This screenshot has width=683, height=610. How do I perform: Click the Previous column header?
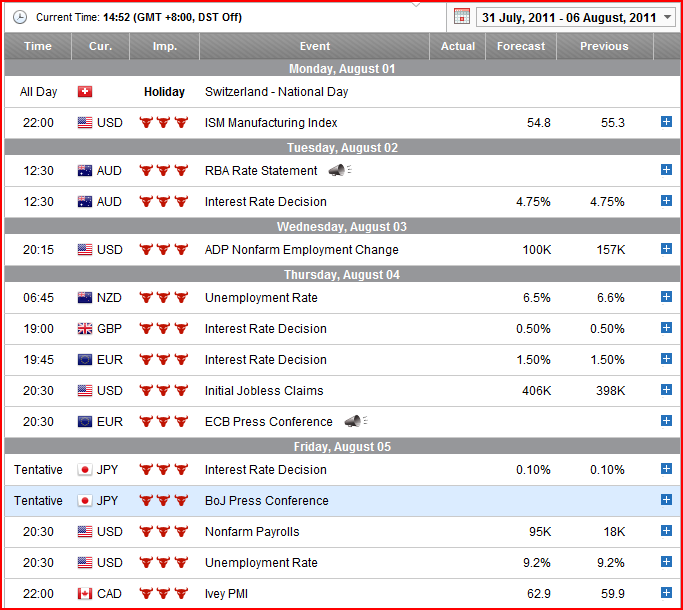click(x=605, y=46)
